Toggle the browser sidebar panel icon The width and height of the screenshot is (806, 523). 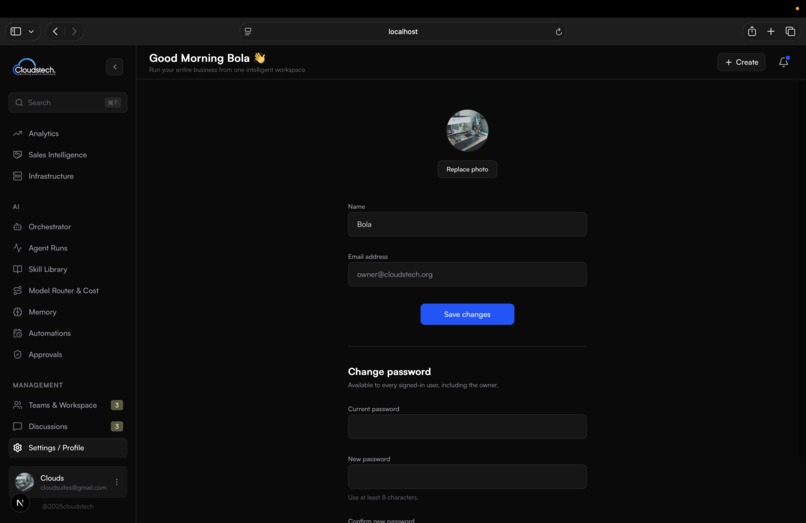click(x=16, y=31)
